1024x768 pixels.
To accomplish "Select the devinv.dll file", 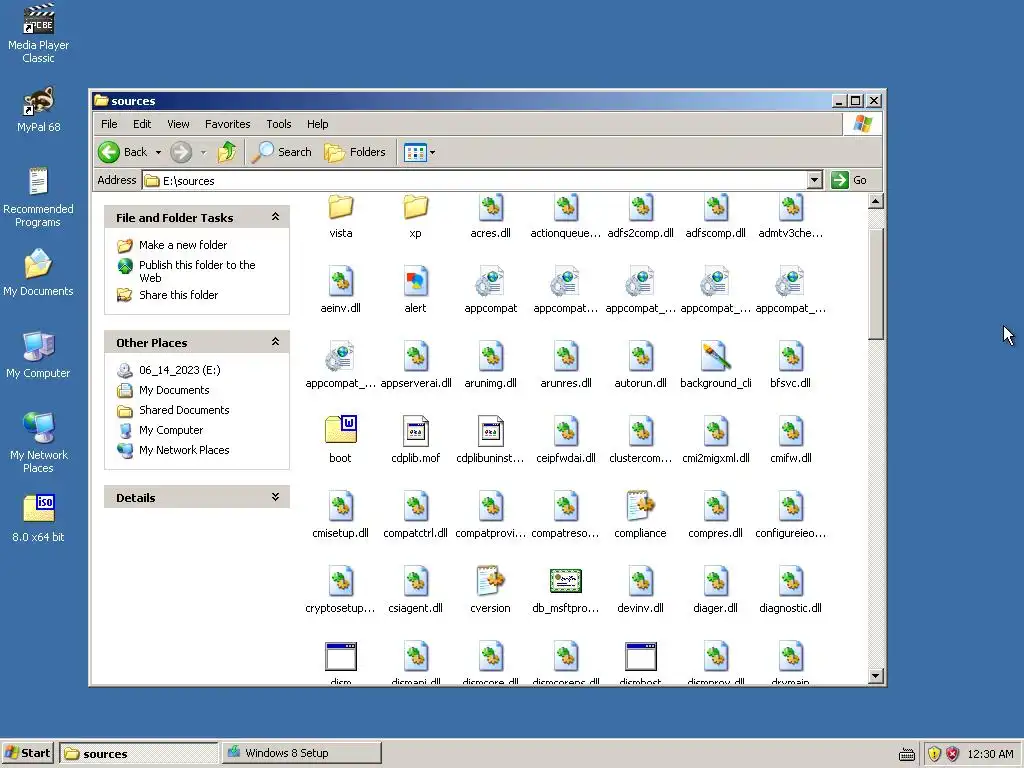I will tap(640, 590).
